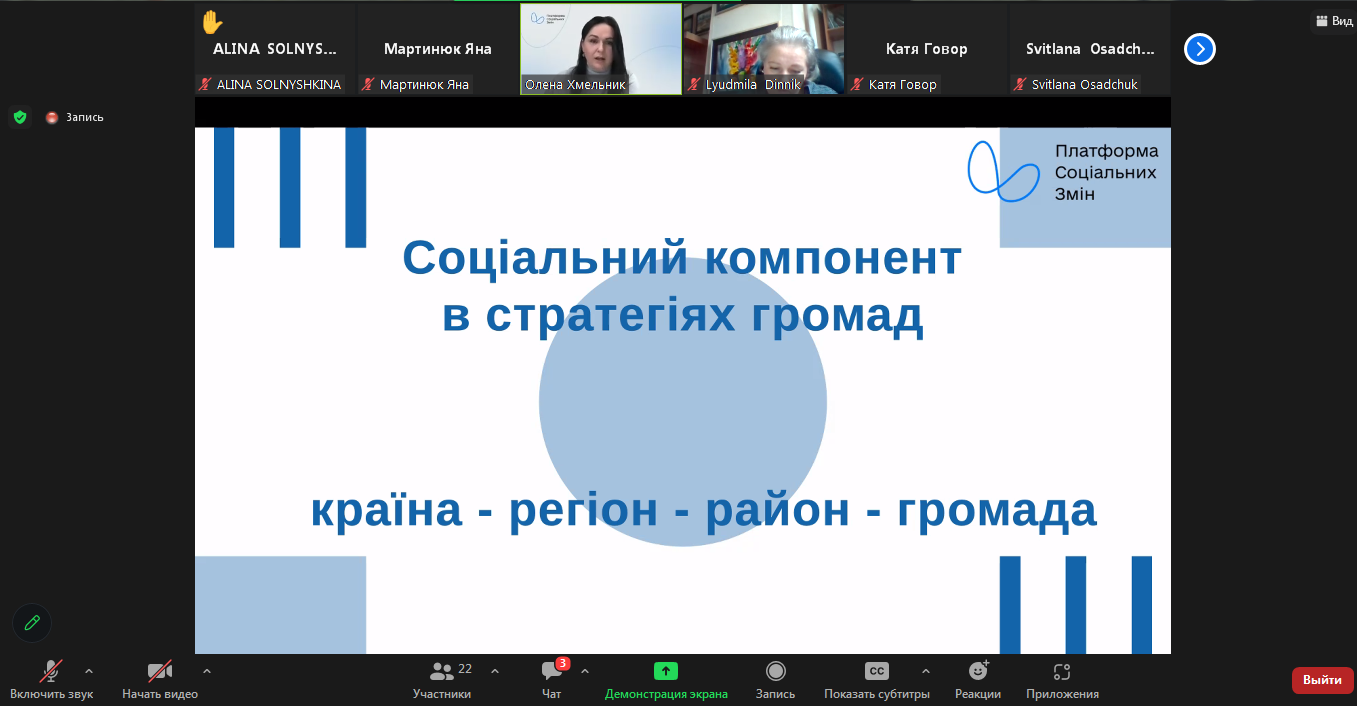Image resolution: width=1357 pixels, height=706 pixels.
Task: Open the View (Вид) layout menu
Action: (1335, 21)
